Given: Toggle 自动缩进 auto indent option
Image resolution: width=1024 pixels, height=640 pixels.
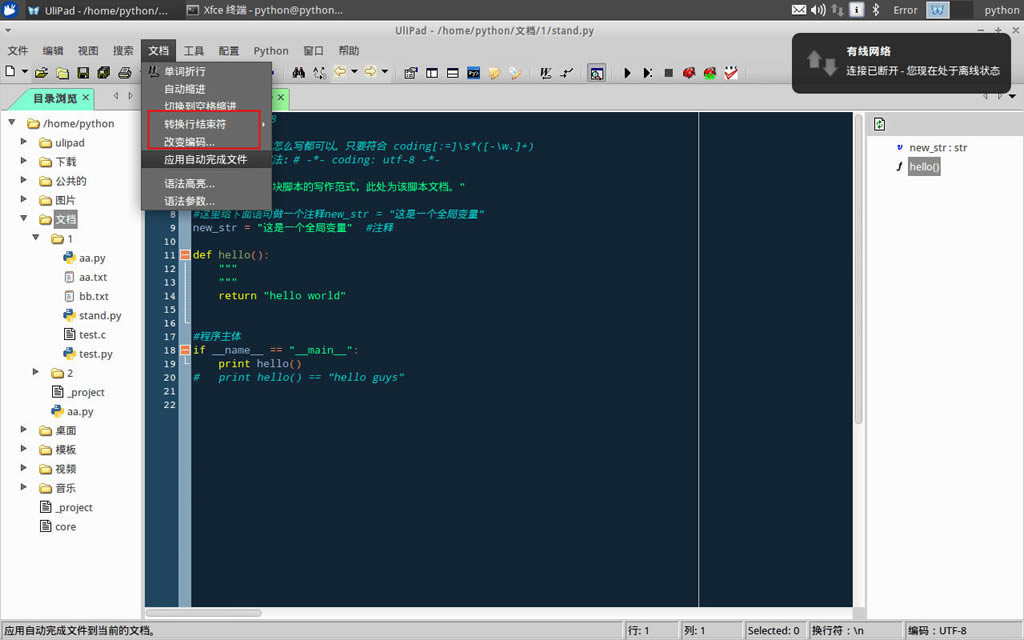Looking at the screenshot, I should coord(185,89).
